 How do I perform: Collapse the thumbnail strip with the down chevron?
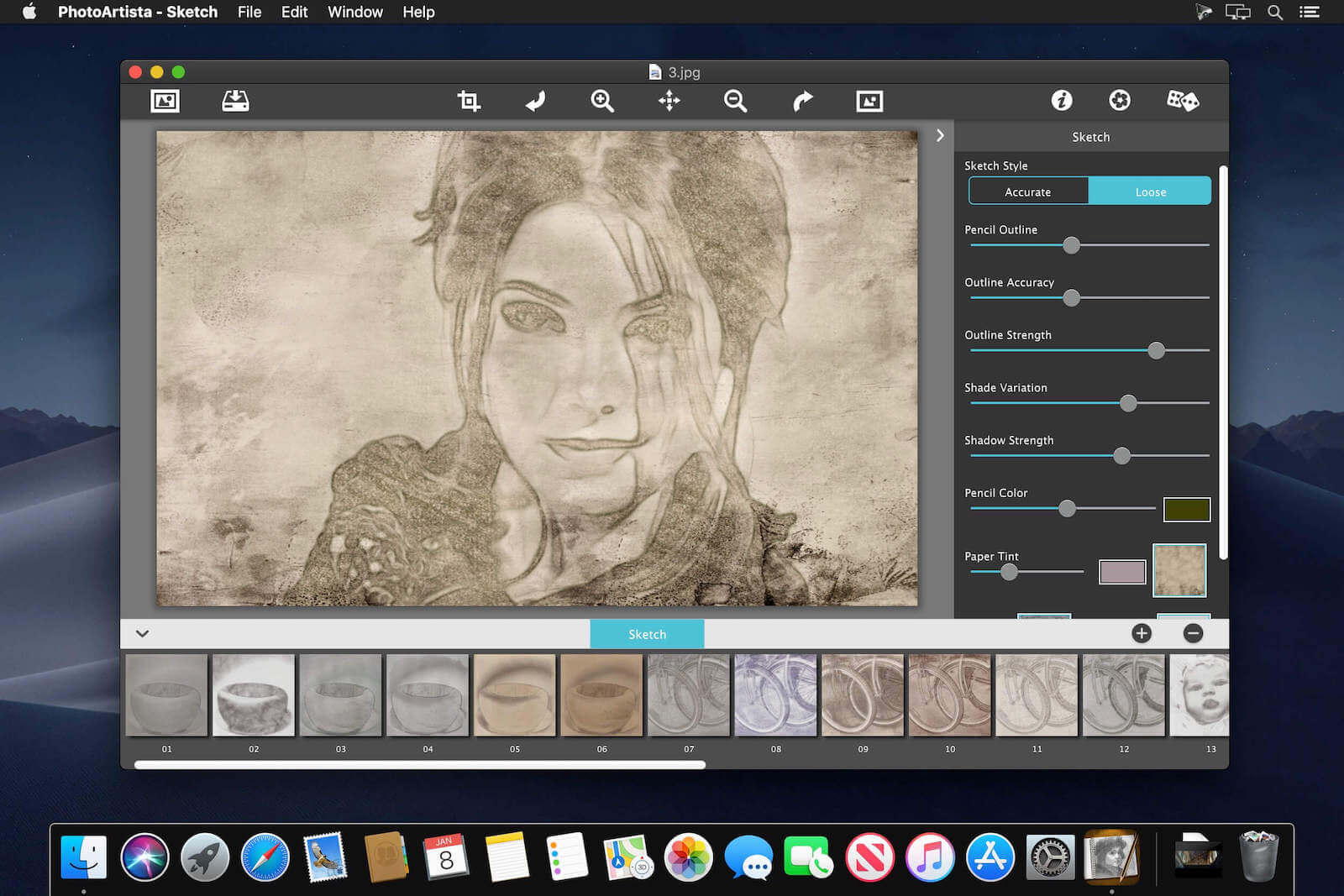(143, 633)
